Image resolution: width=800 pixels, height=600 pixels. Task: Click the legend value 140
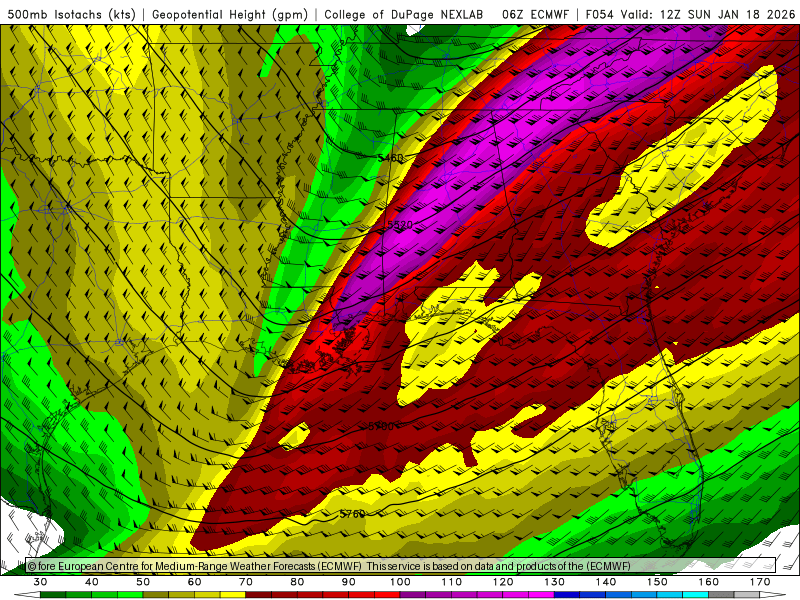point(606,582)
